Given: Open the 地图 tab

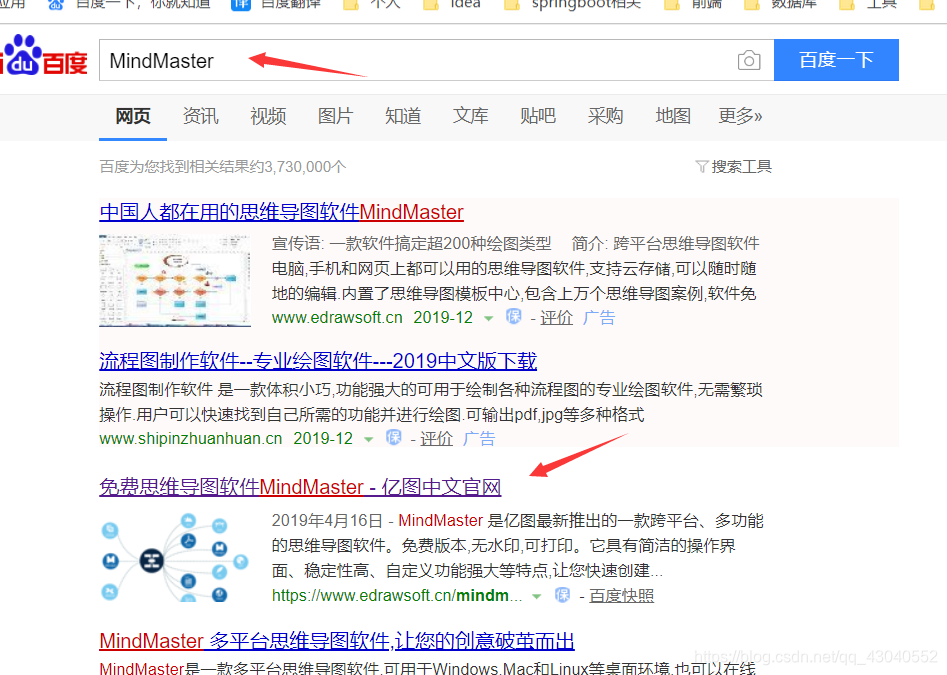Looking at the screenshot, I should (x=673, y=116).
